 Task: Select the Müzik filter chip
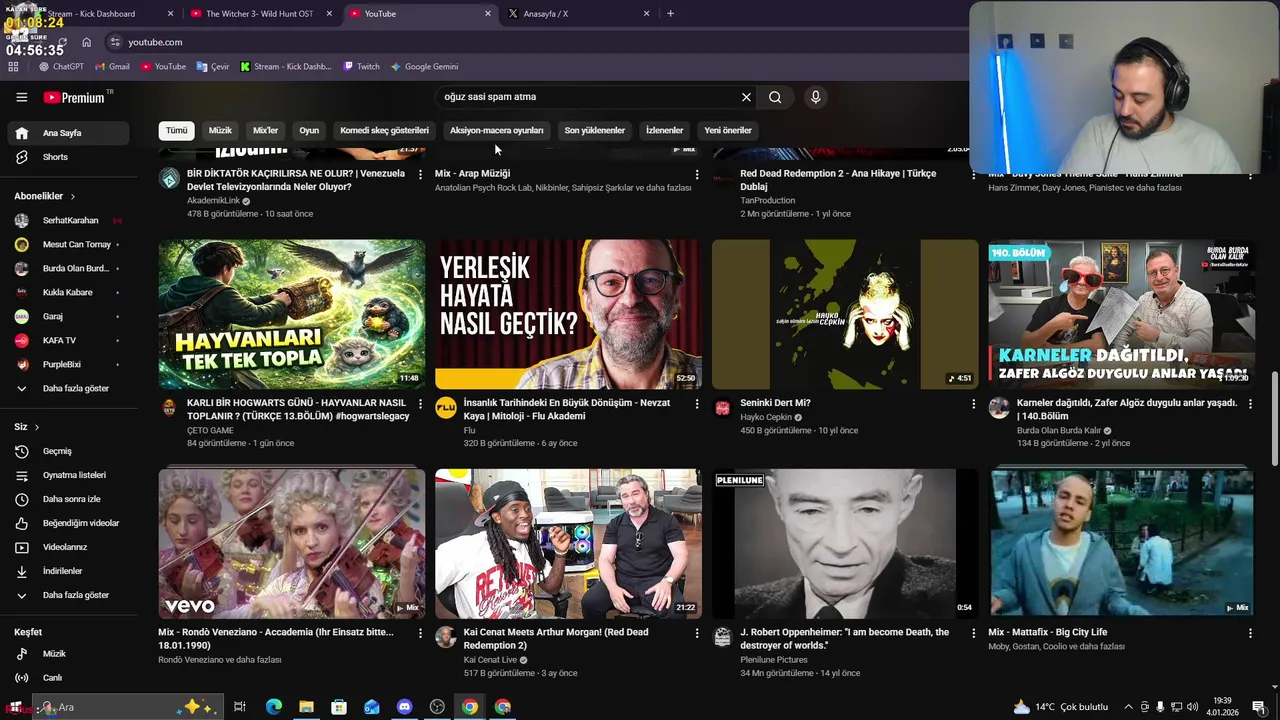pyautogui.click(x=220, y=130)
